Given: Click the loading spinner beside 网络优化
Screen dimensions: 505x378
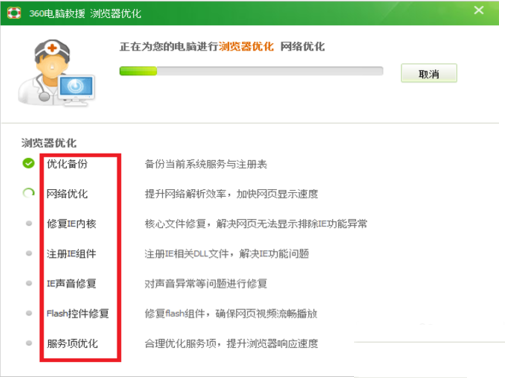Looking at the screenshot, I should (28, 193).
